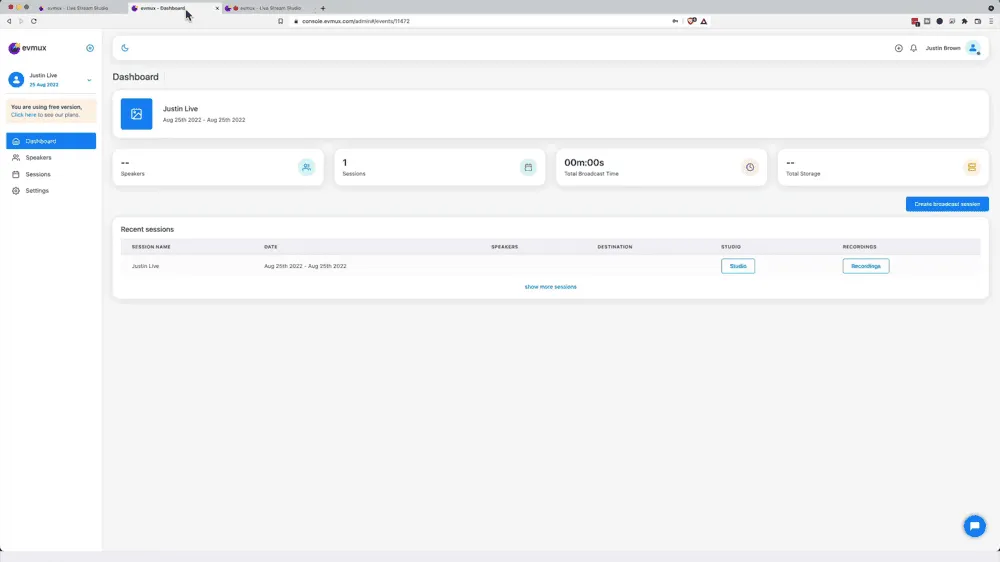
Task: Click the Create broadcast session button
Action: (947, 204)
